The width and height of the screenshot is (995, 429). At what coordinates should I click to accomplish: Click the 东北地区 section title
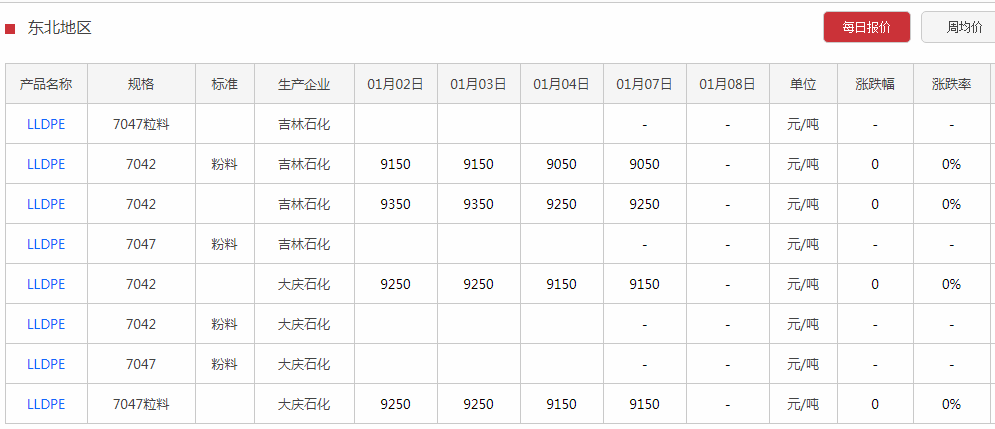(x=60, y=28)
